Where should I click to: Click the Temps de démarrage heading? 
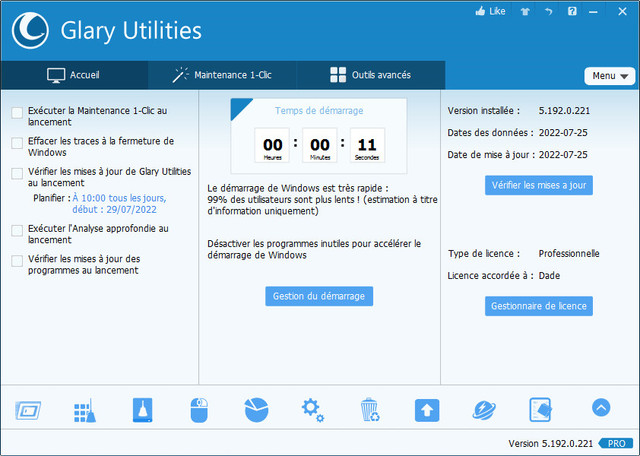pyautogui.click(x=319, y=111)
